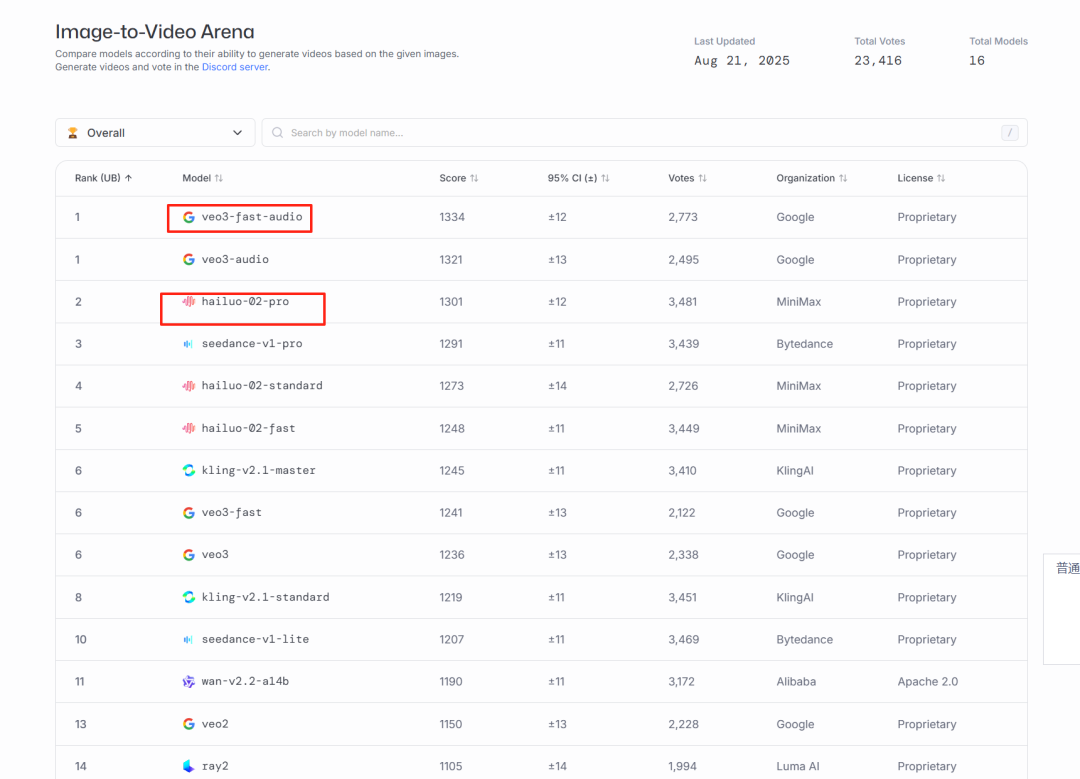Sort table by Votes column
The width and height of the screenshot is (1080, 779).
(x=687, y=178)
